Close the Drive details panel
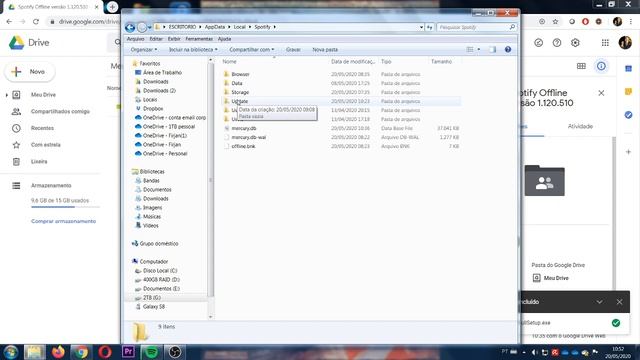640x360 pixels. click(x=601, y=93)
